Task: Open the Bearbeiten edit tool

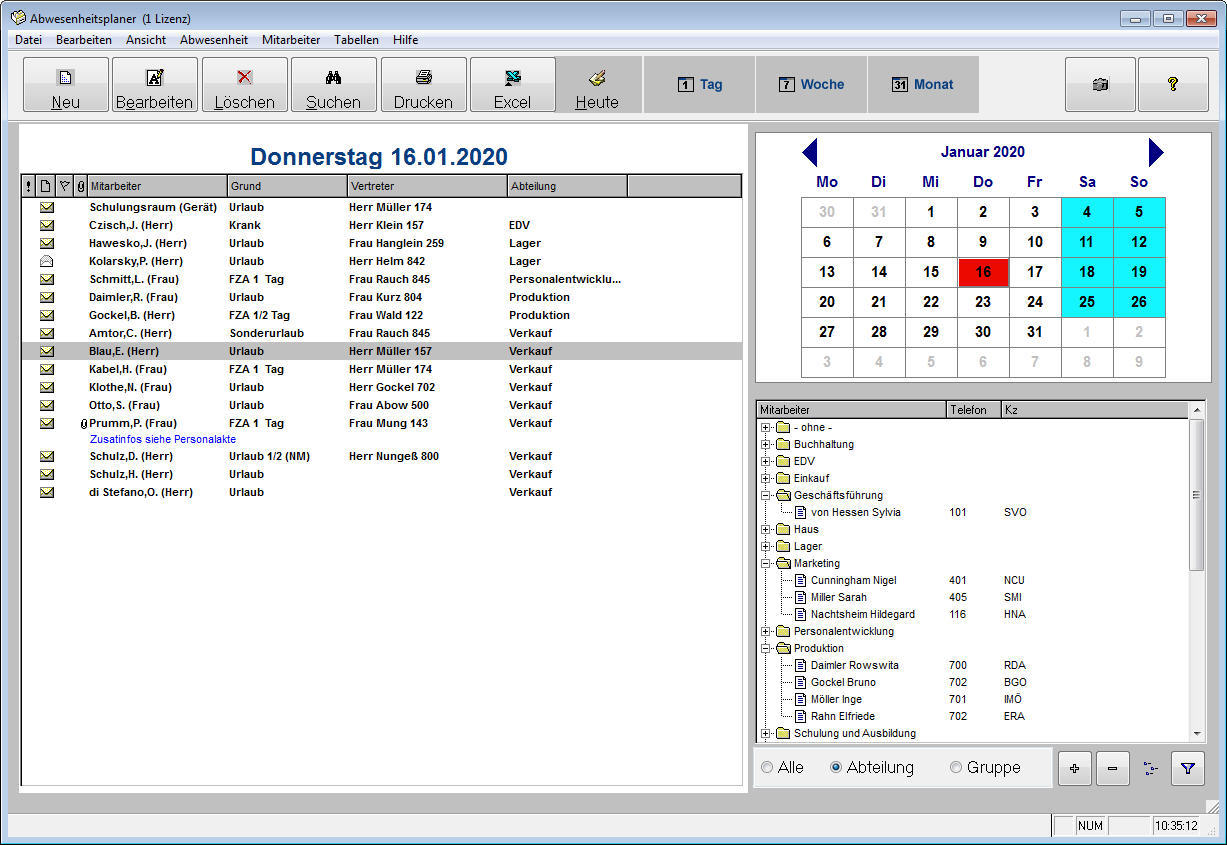Action: tap(154, 85)
